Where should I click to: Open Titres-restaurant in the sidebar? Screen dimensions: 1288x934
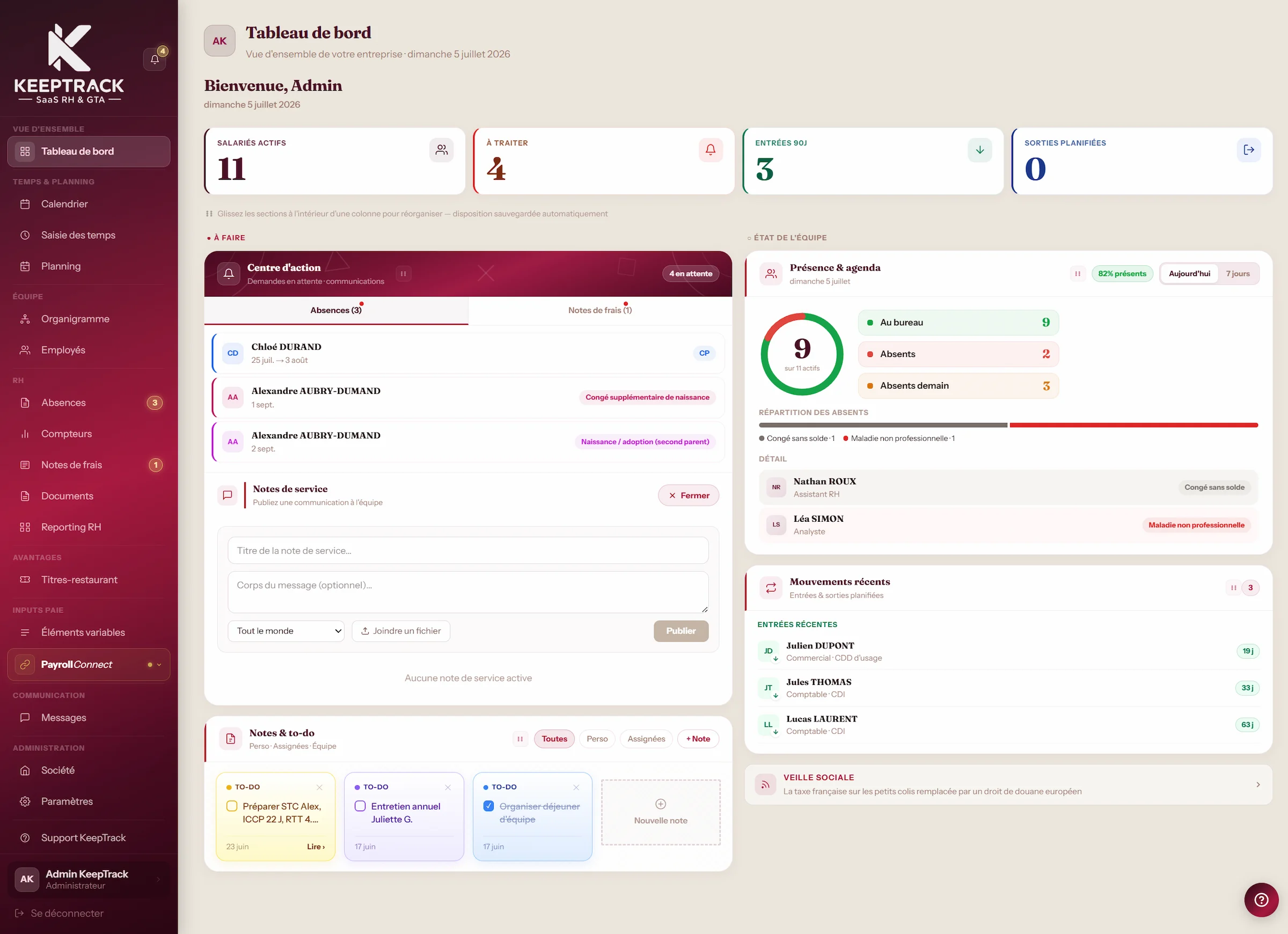(x=89, y=580)
